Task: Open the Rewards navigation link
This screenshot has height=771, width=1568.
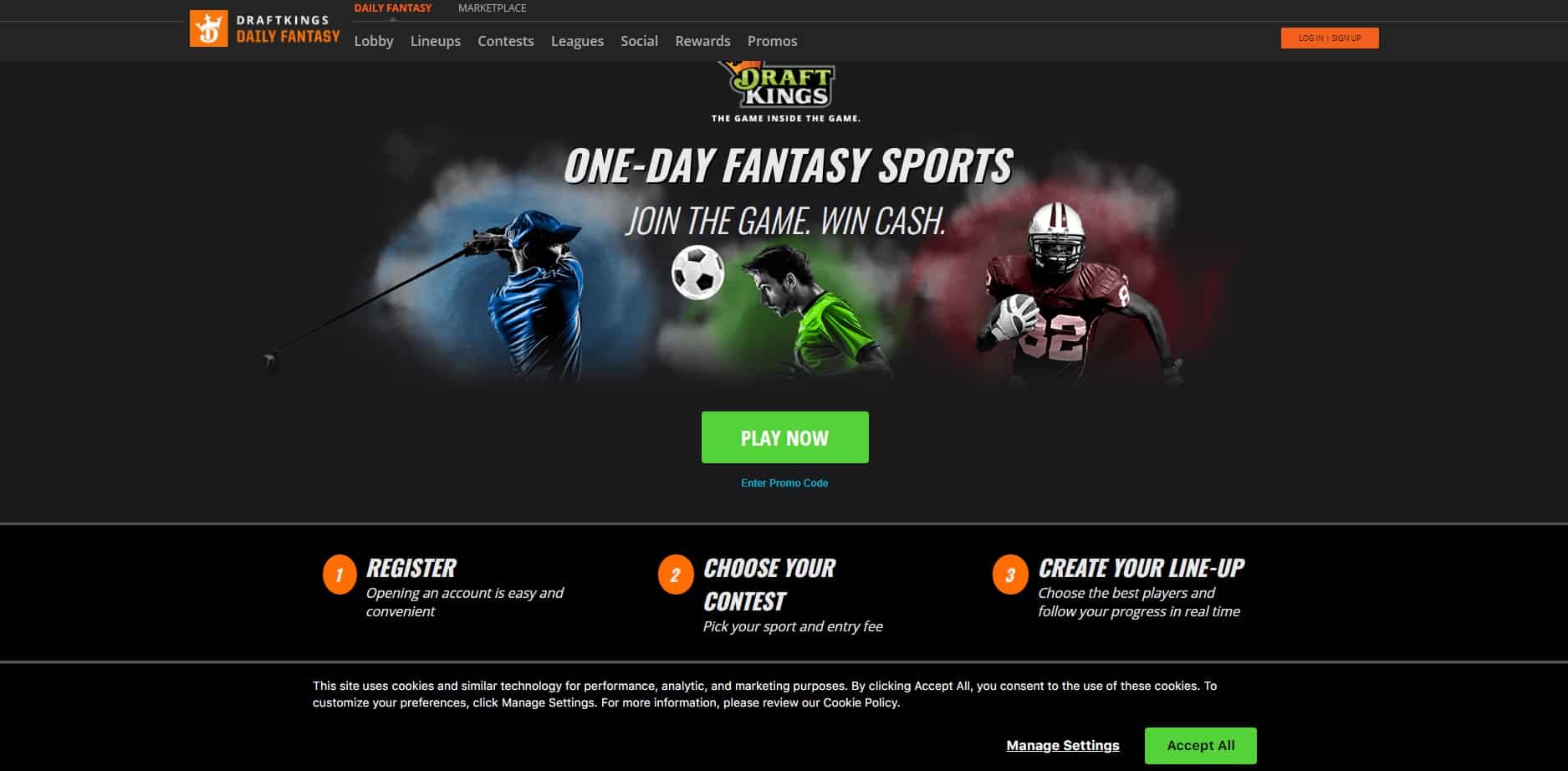Action: click(702, 41)
